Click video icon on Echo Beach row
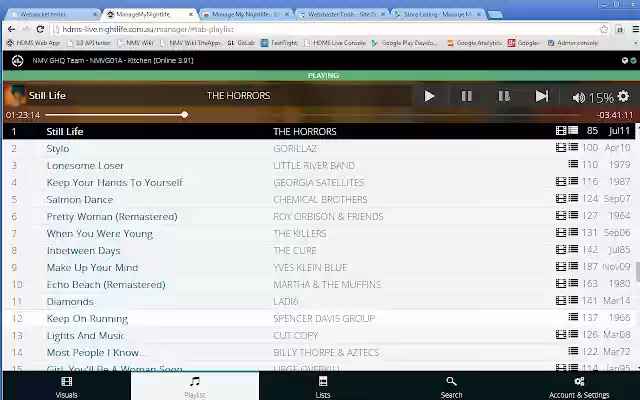The height and width of the screenshot is (400, 640). click(x=561, y=283)
